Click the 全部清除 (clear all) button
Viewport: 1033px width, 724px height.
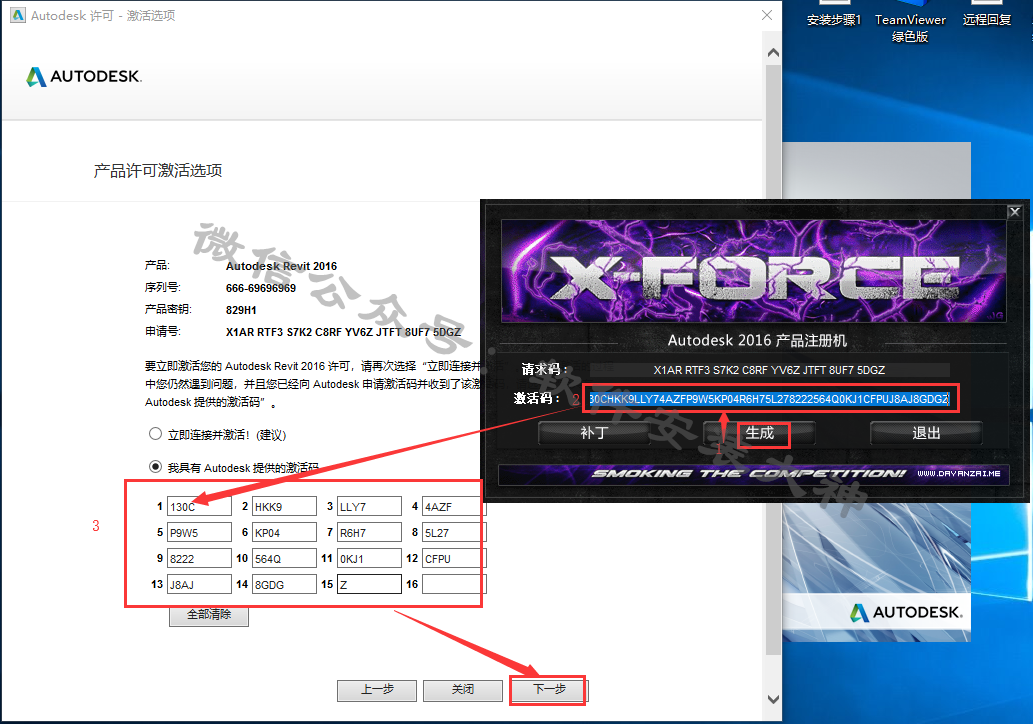point(209,615)
